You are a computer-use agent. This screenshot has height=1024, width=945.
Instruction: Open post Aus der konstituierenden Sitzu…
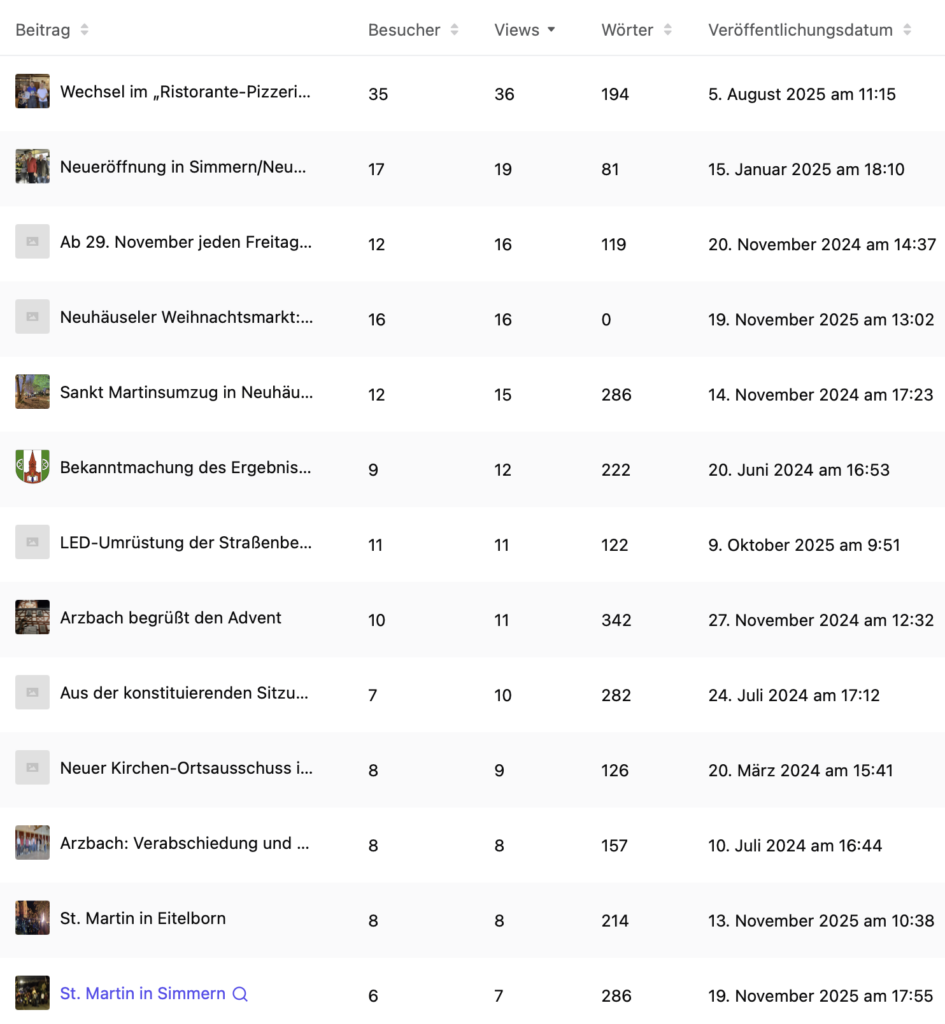click(184, 693)
